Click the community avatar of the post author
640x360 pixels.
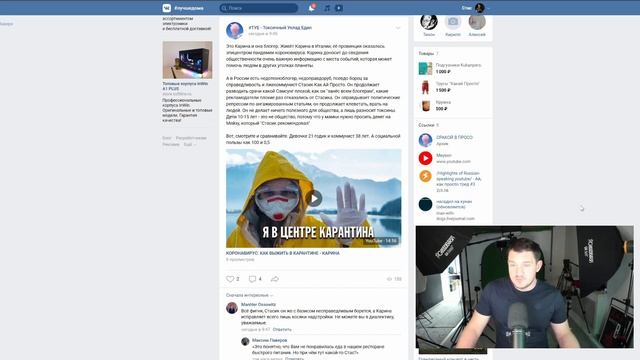click(235, 31)
